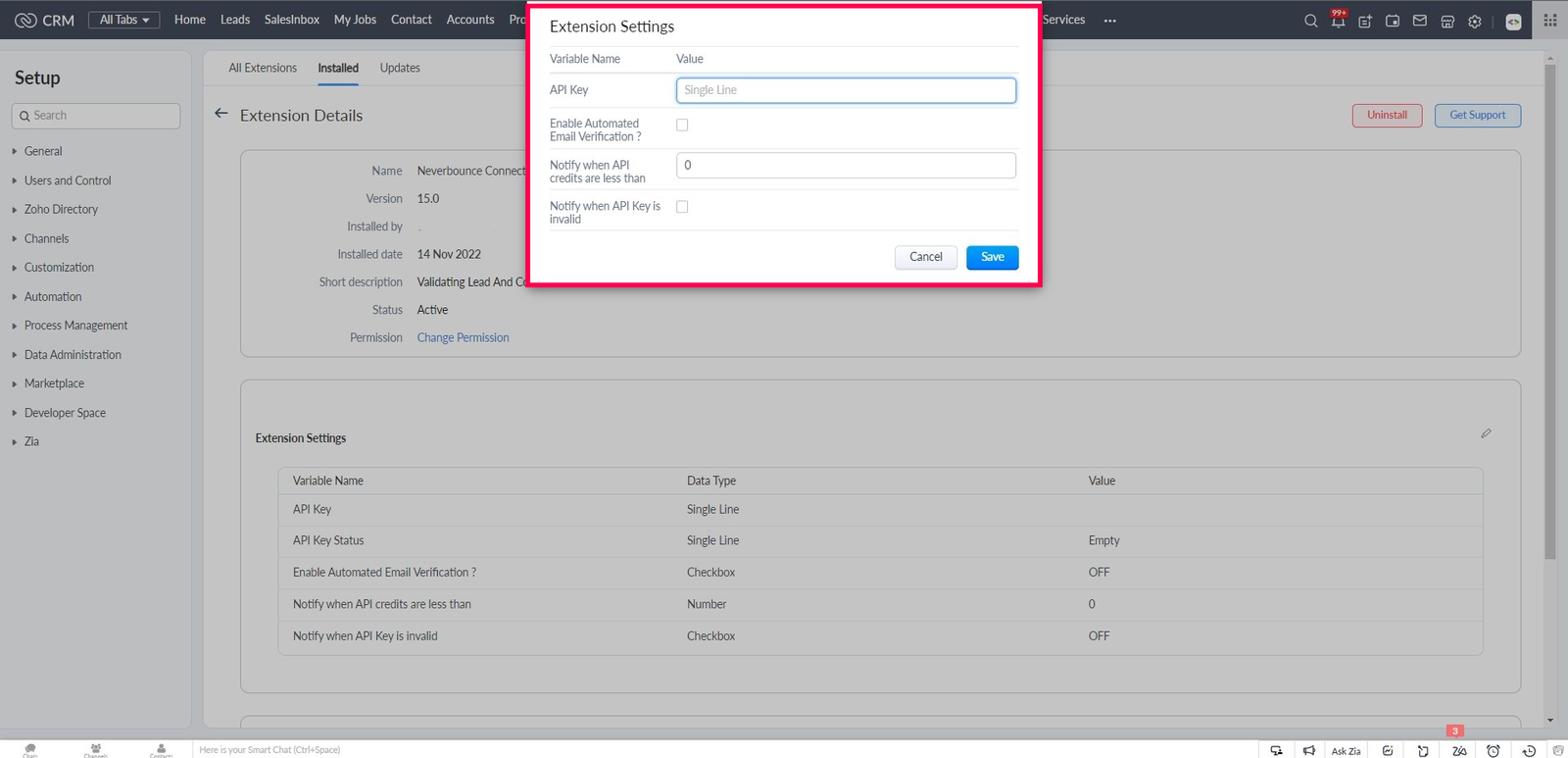Click Save in Extension Settings dialog
Viewport: 1568px width, 758px height.
[x=993, y=257]
